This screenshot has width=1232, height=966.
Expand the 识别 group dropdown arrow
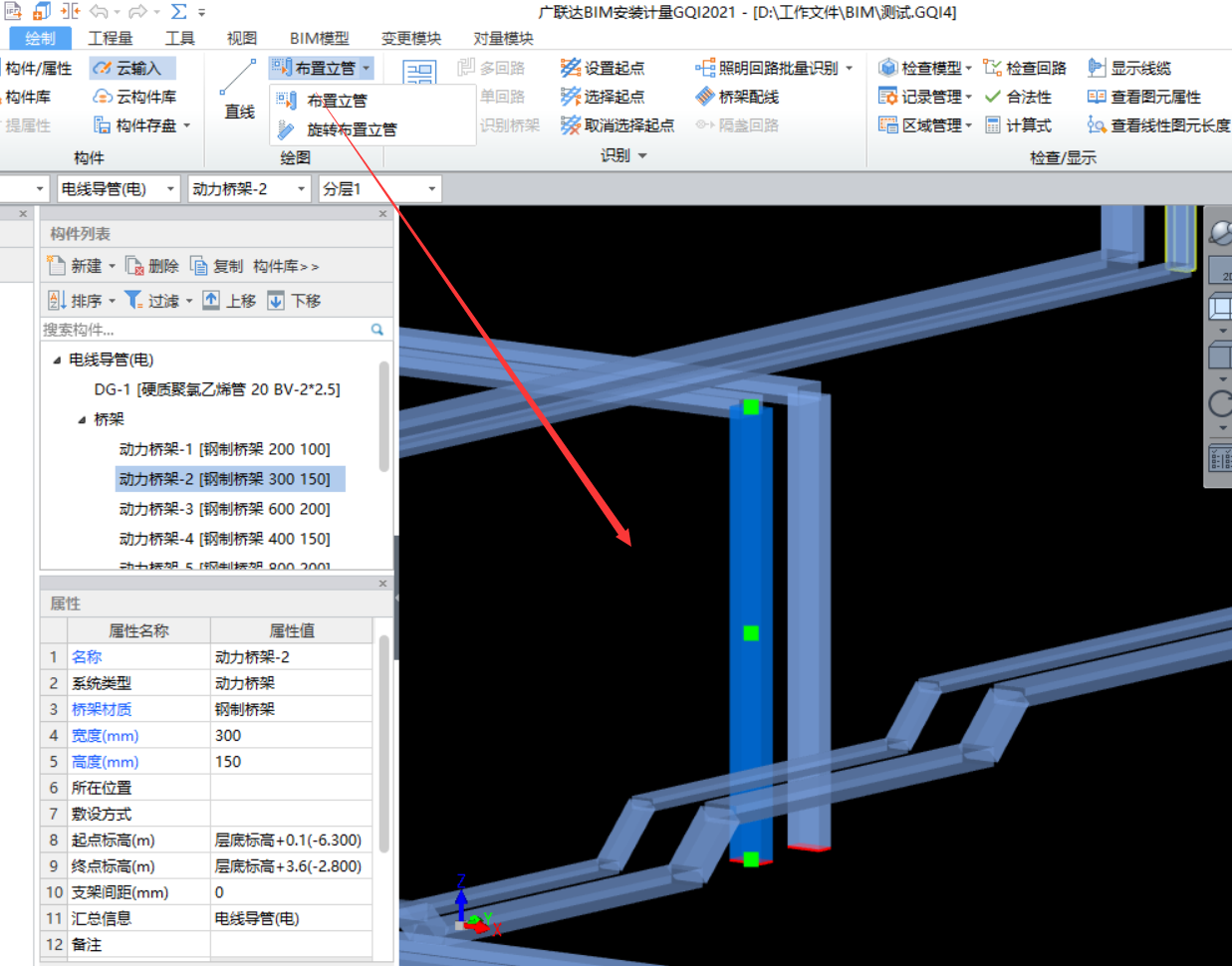[x=642, y=156]
